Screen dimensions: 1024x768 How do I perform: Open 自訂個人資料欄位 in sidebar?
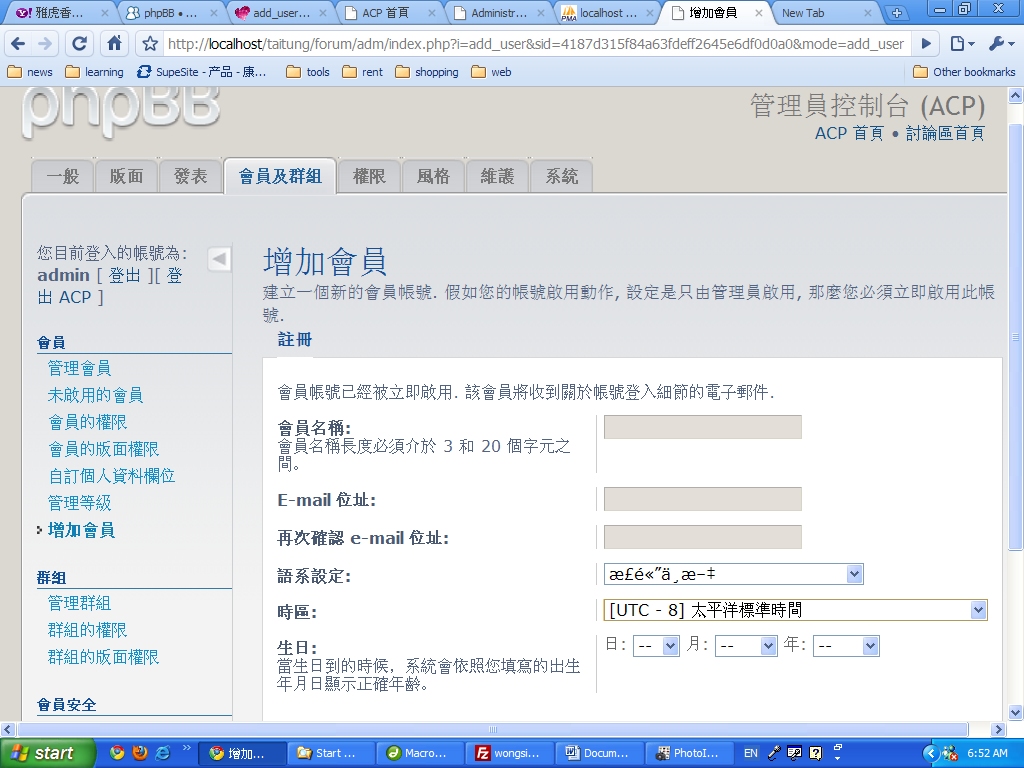[x=112, y=476]
